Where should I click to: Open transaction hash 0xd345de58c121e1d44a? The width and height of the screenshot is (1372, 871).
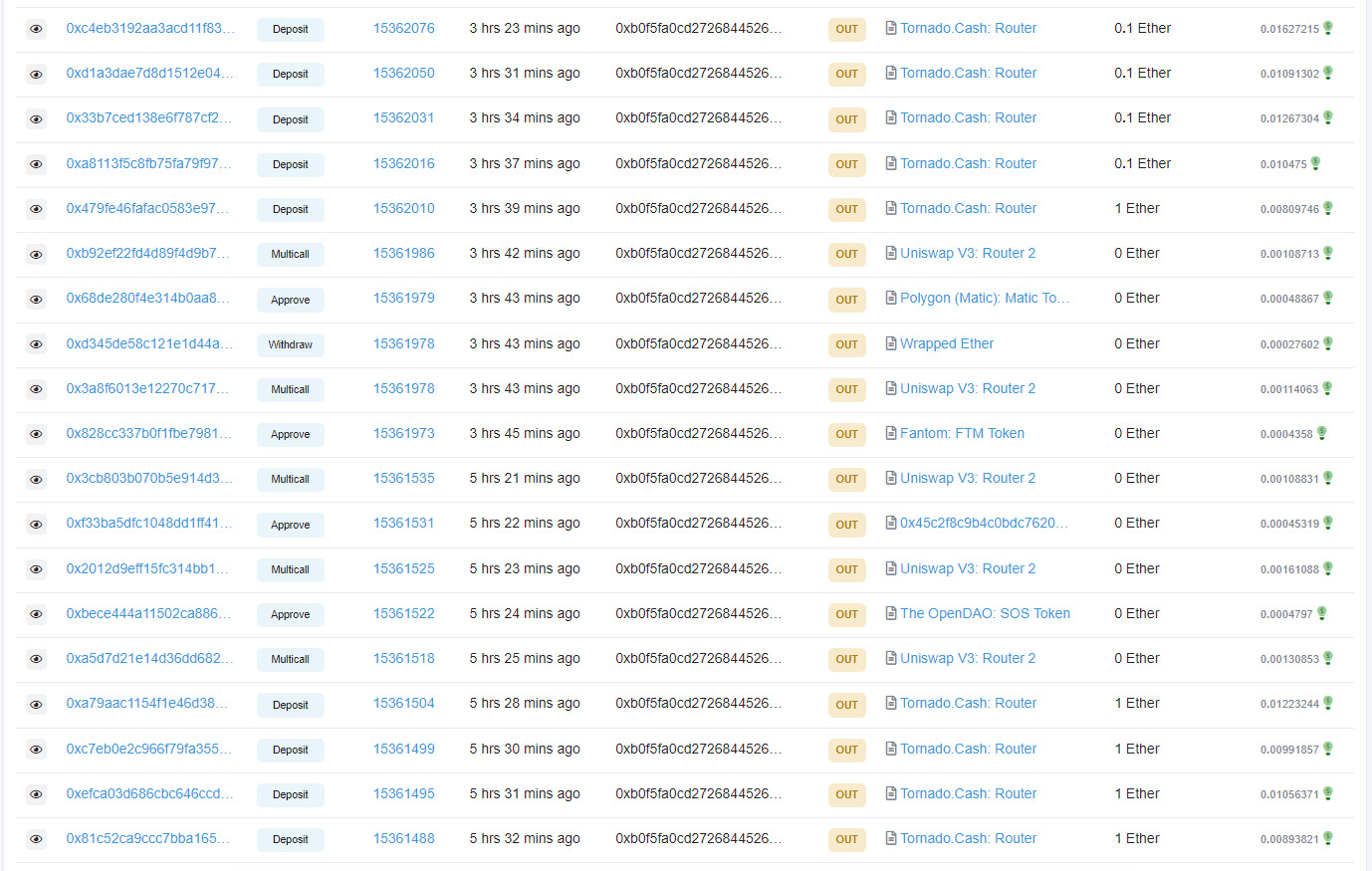pos(149,343)
